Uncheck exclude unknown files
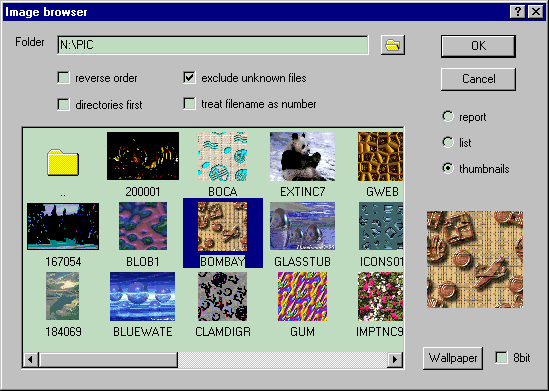This screenshot has width=549, height=391. (x=189, y=78)
